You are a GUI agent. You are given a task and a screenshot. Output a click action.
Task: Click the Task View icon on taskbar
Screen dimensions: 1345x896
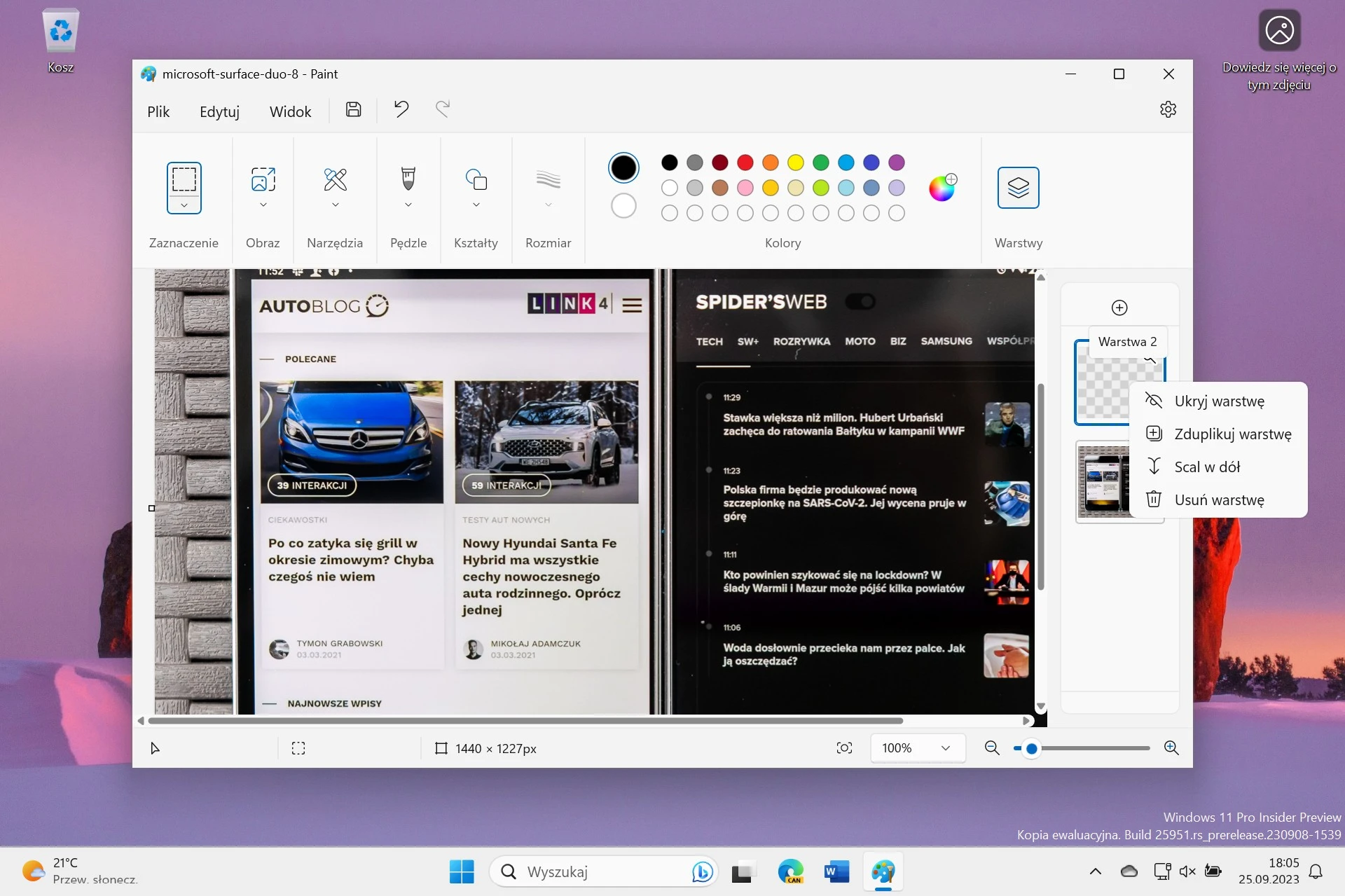coord(743,871)
